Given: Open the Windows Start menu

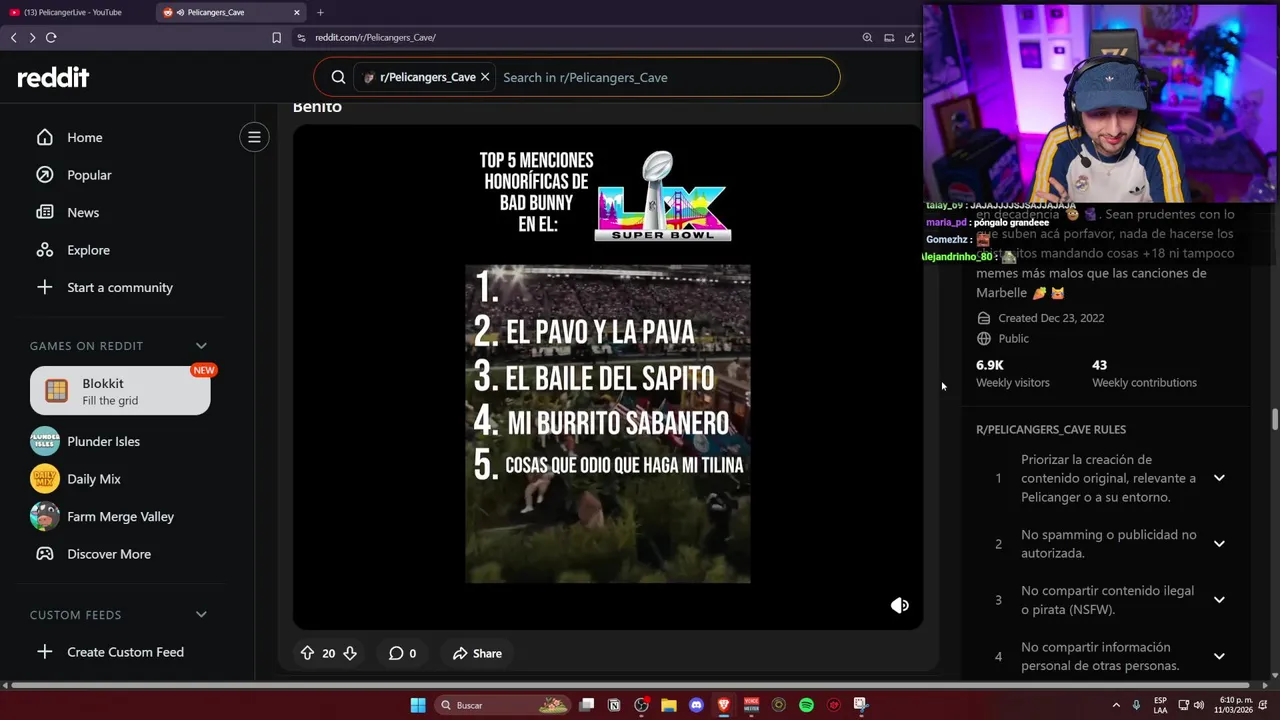Looking at the screenshot, I should point(418,705).
